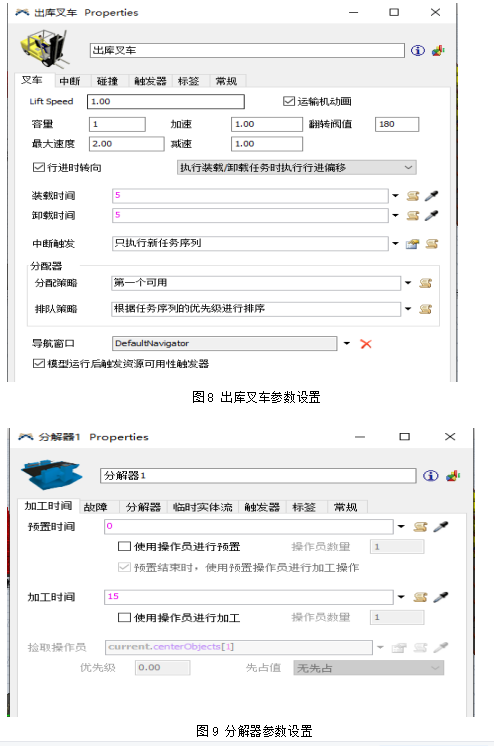Select the 叉车 tab
The image size is (494, 746).
coord(32,80)
